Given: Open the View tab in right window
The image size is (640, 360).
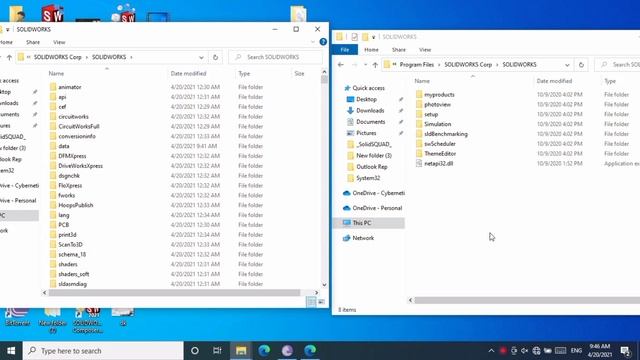Looking at the screenshot, I should (425, 50).
